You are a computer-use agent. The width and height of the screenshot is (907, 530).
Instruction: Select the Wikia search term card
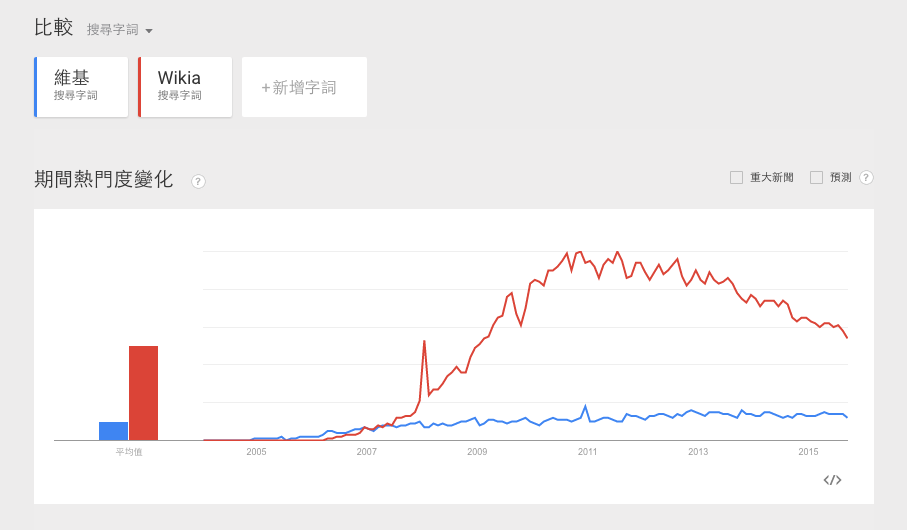186,87
